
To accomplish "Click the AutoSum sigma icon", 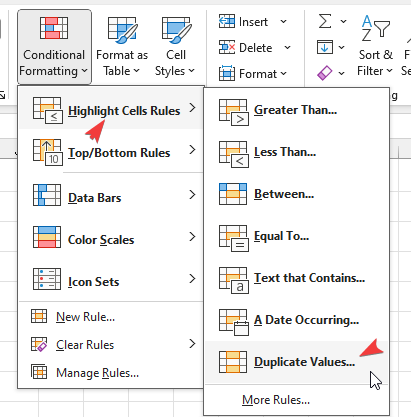I will point(325,22).
